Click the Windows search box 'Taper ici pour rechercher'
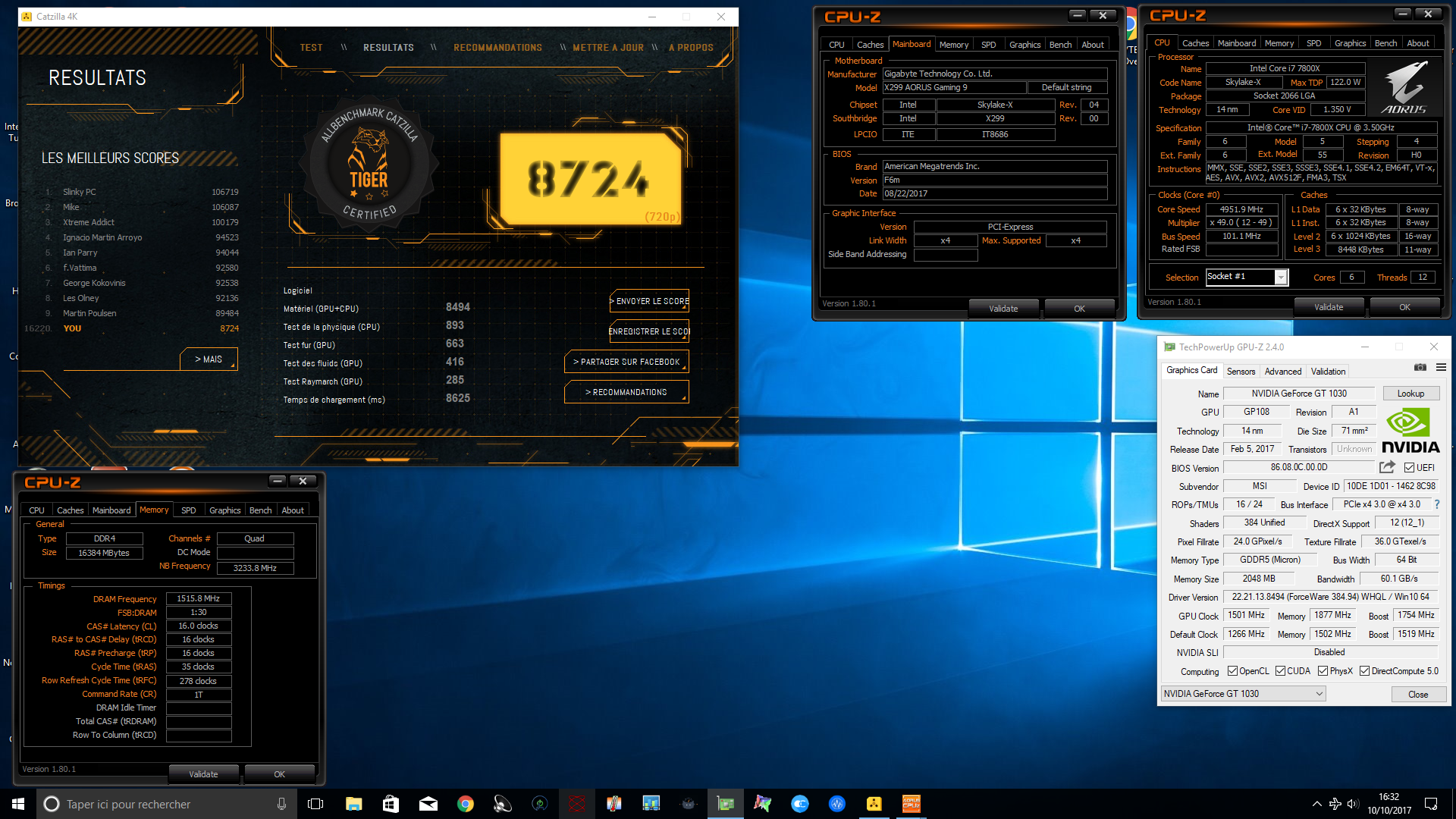 167,804
